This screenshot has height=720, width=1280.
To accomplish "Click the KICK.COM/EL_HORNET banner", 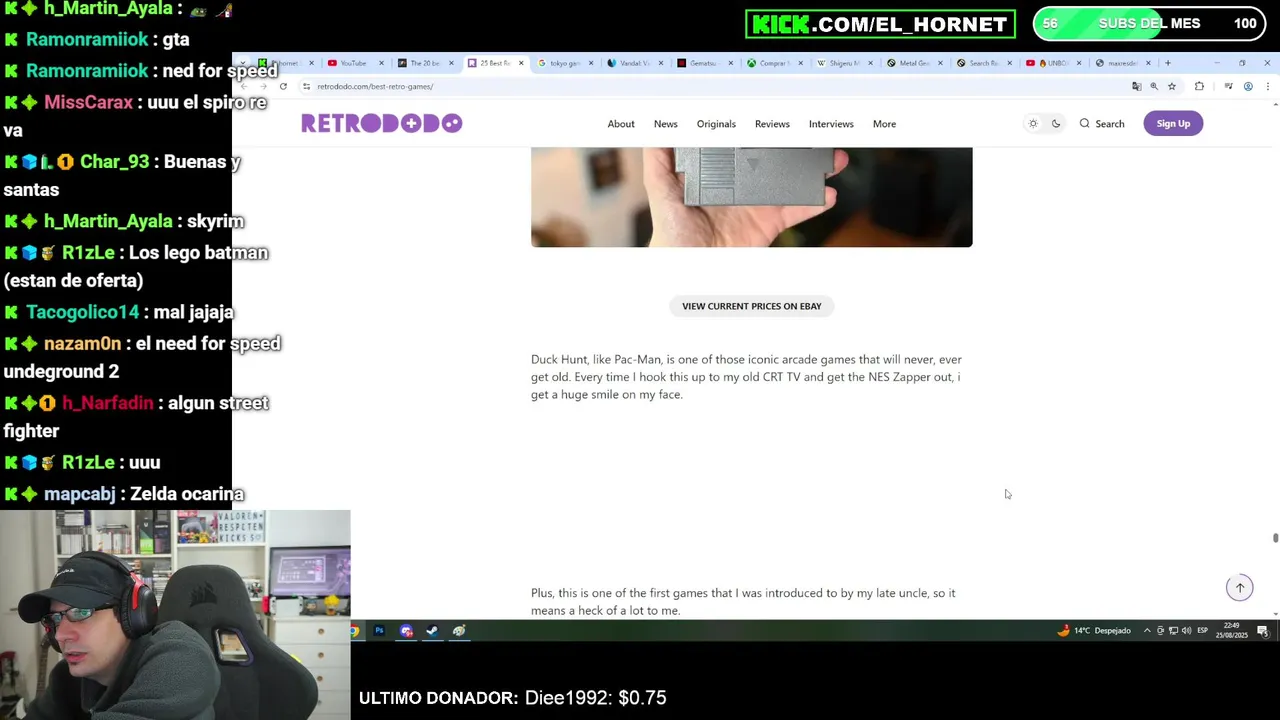I will click(880, 24).
